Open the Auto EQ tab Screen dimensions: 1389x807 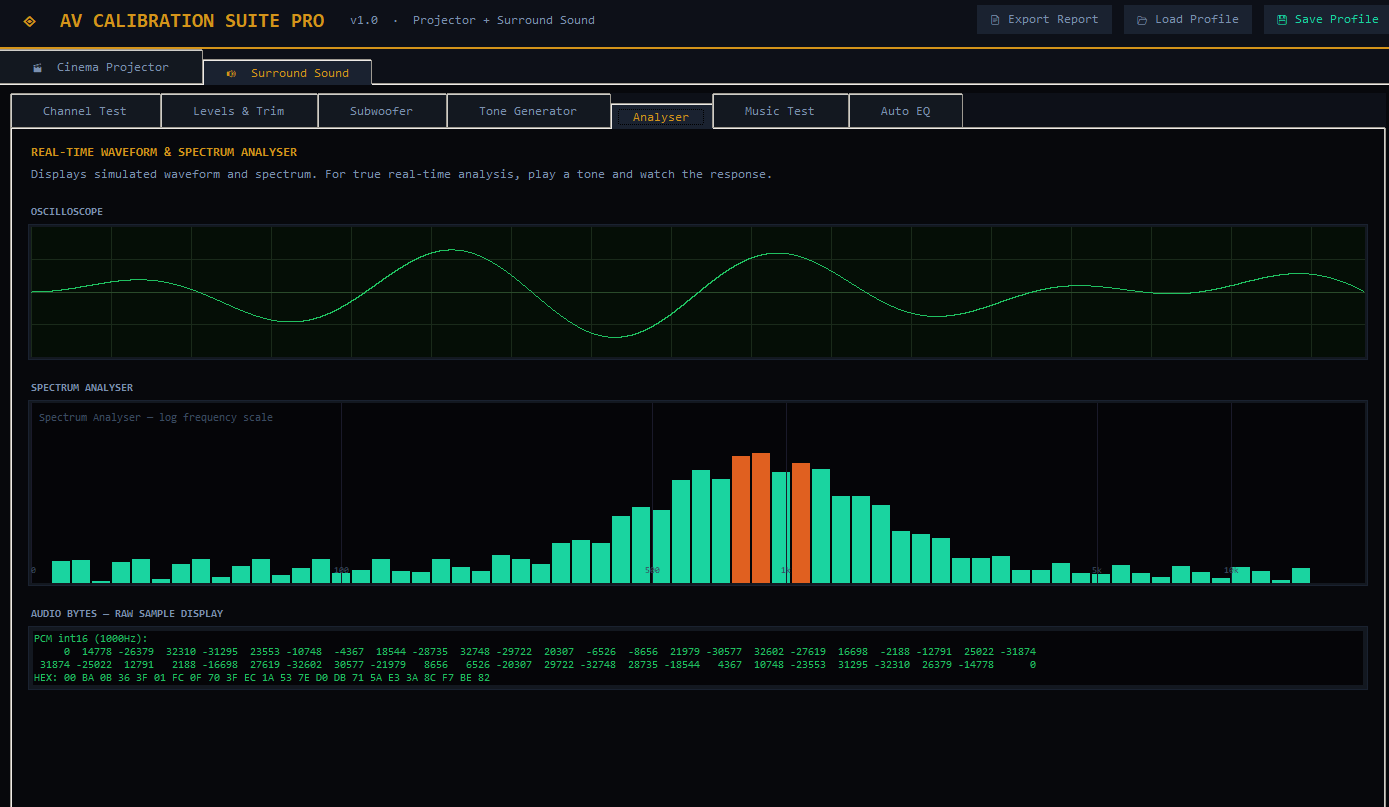(x=905, y=111)
